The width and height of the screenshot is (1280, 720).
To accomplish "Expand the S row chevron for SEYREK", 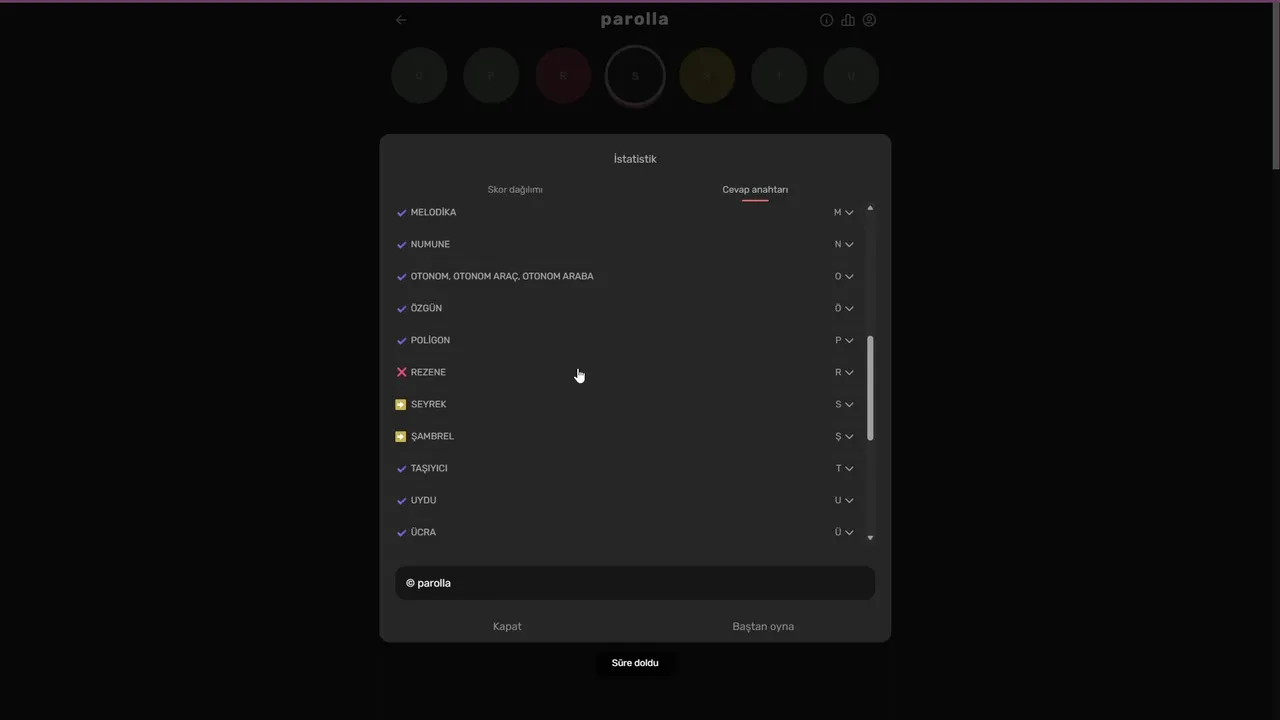I will click(x=849, y=405).
